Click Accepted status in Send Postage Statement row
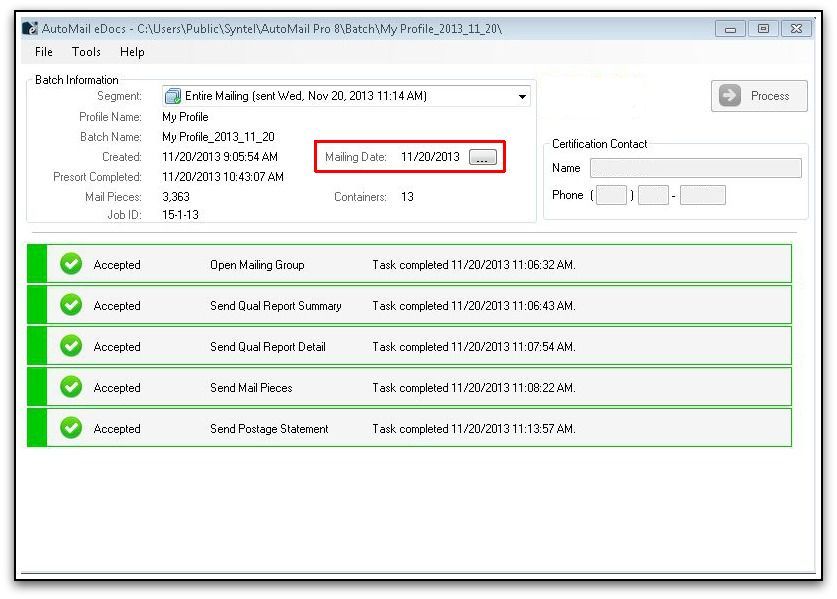The image size is (837, 599). [x=117, y=429]
